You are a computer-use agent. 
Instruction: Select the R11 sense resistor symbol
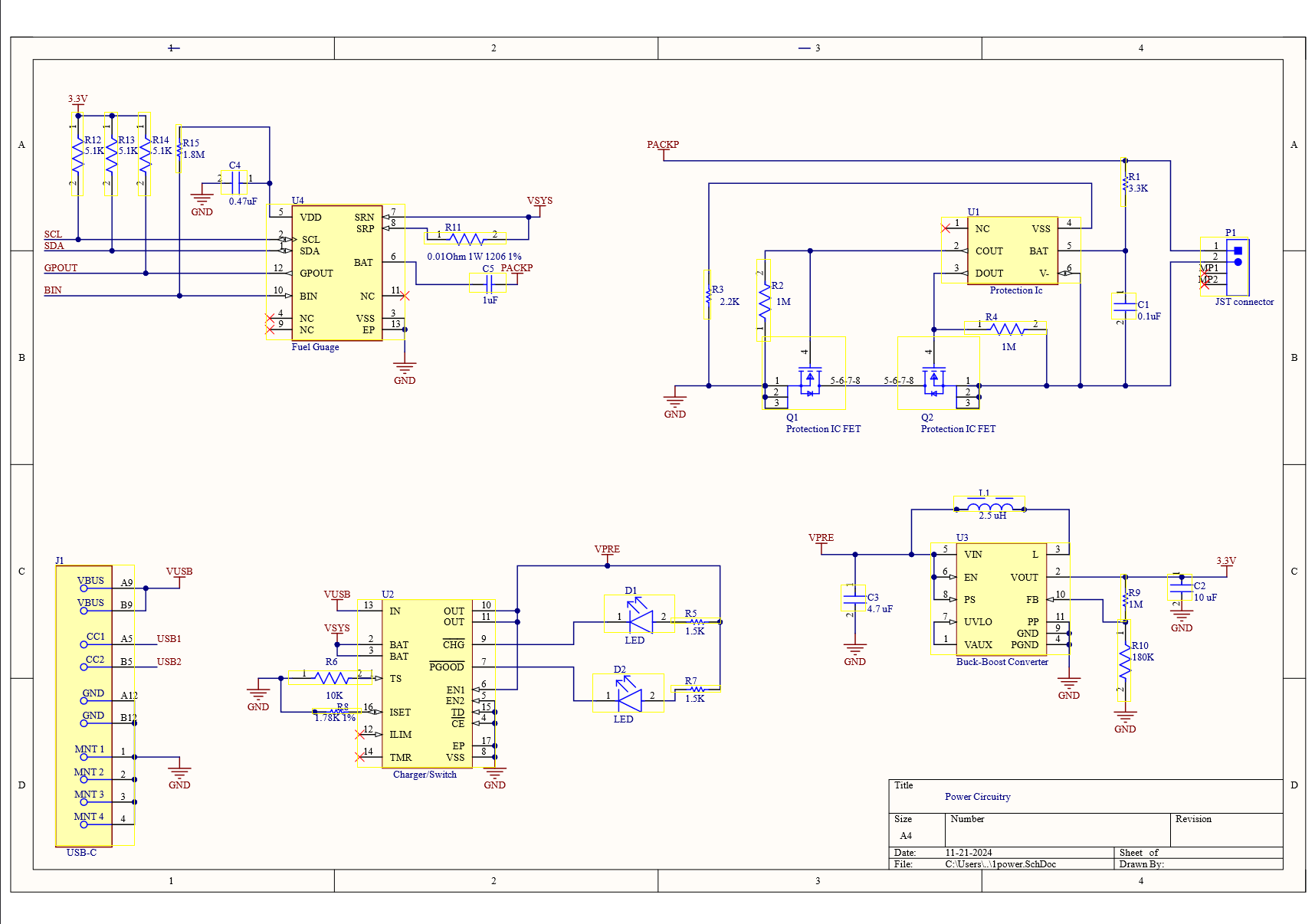pyautogui.click(x=466, y=238)
